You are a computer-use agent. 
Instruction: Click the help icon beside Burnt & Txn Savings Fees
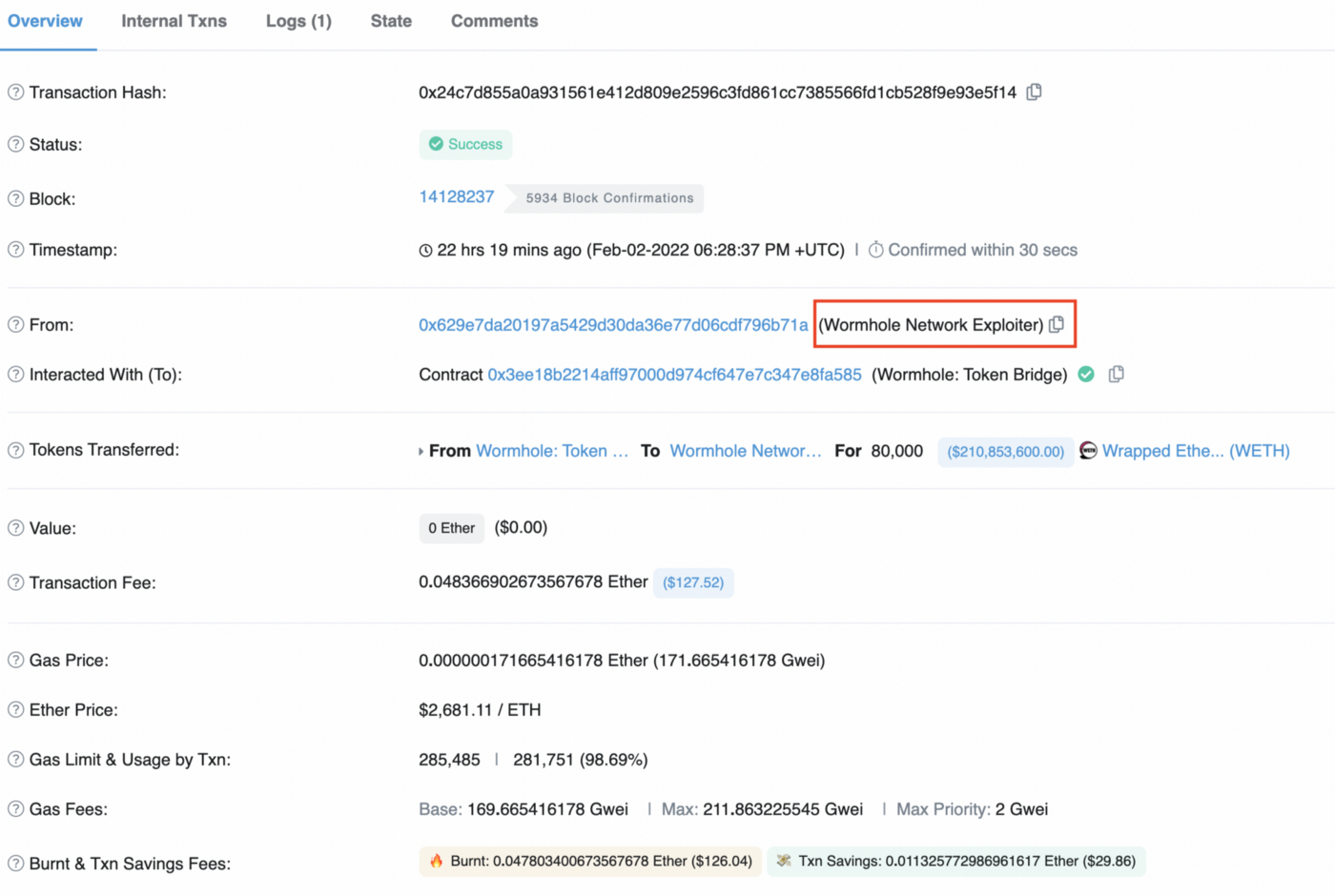[15, 864]
